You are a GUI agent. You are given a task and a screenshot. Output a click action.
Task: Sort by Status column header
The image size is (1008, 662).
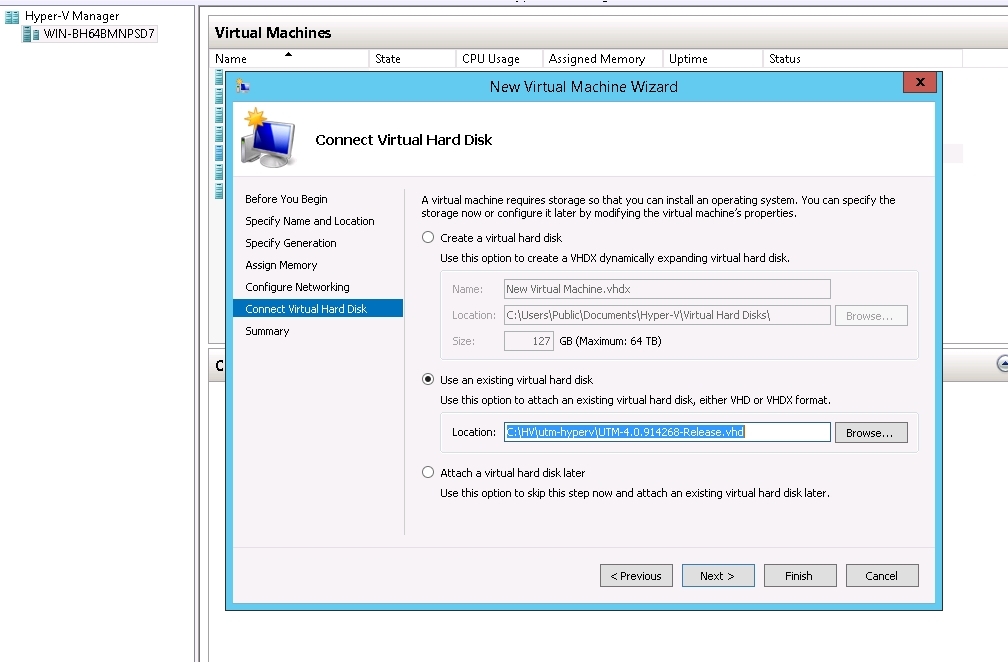pos(862,58)
